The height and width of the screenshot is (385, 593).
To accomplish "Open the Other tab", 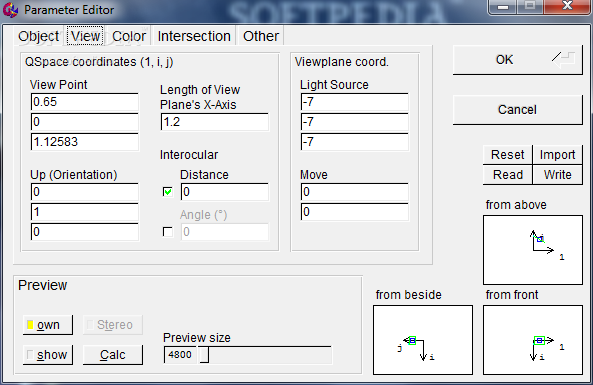I will 261,36.
